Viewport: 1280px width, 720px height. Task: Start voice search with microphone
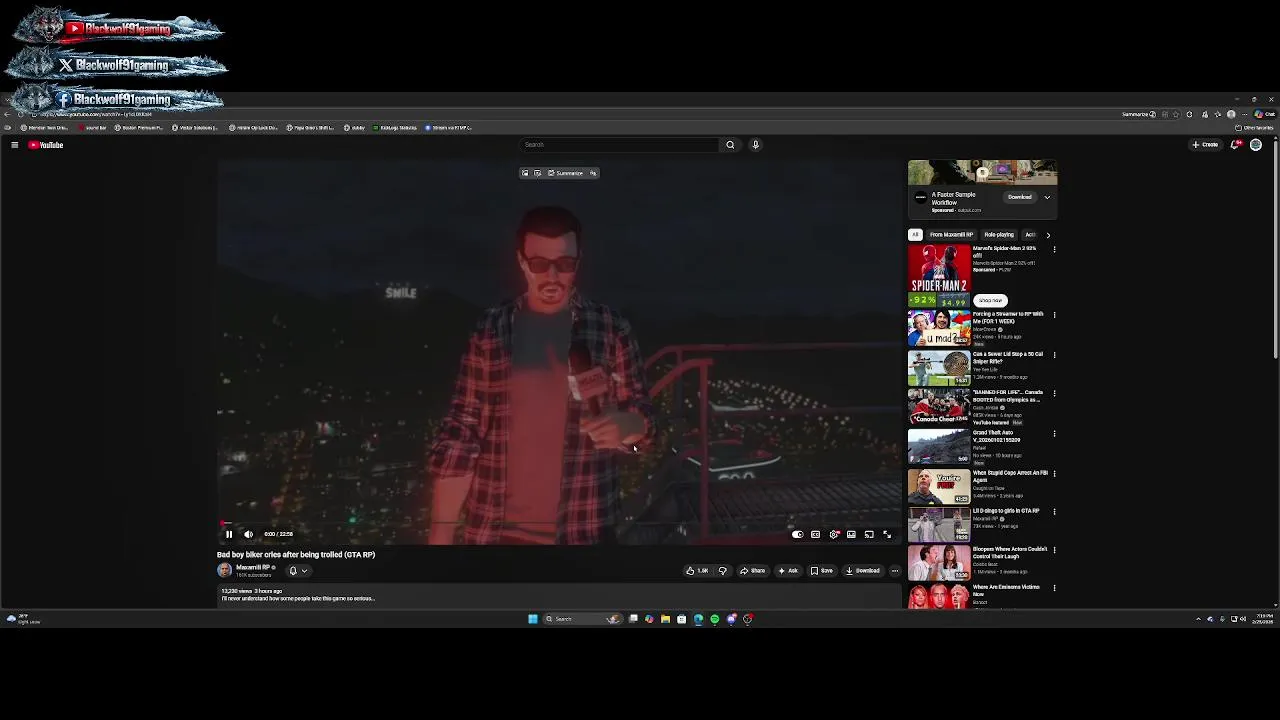pos(755,145)
